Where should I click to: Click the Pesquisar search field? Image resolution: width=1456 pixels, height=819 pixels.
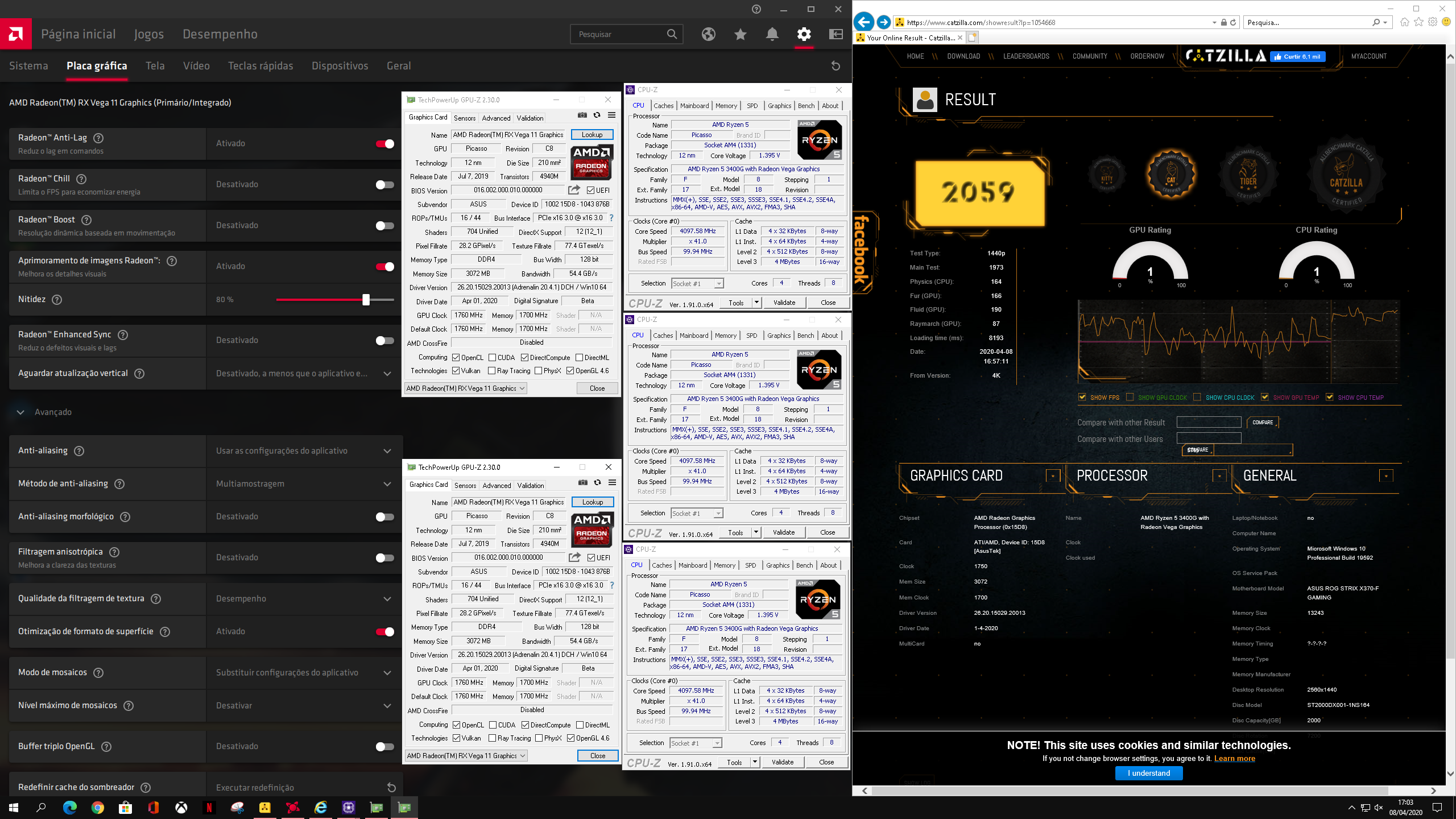tap(621, 34)
